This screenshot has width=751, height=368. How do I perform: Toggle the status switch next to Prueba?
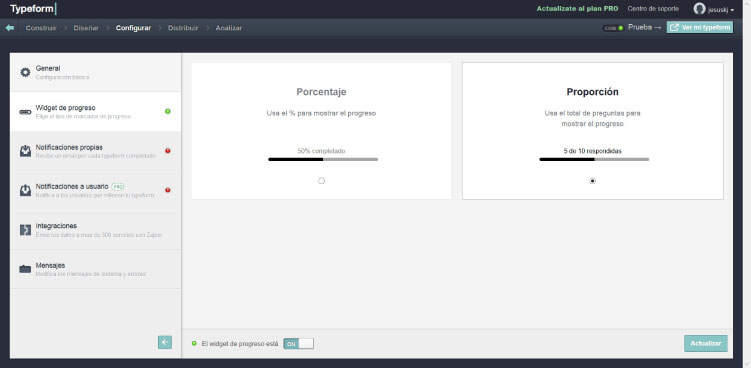(x=613, y=28)
